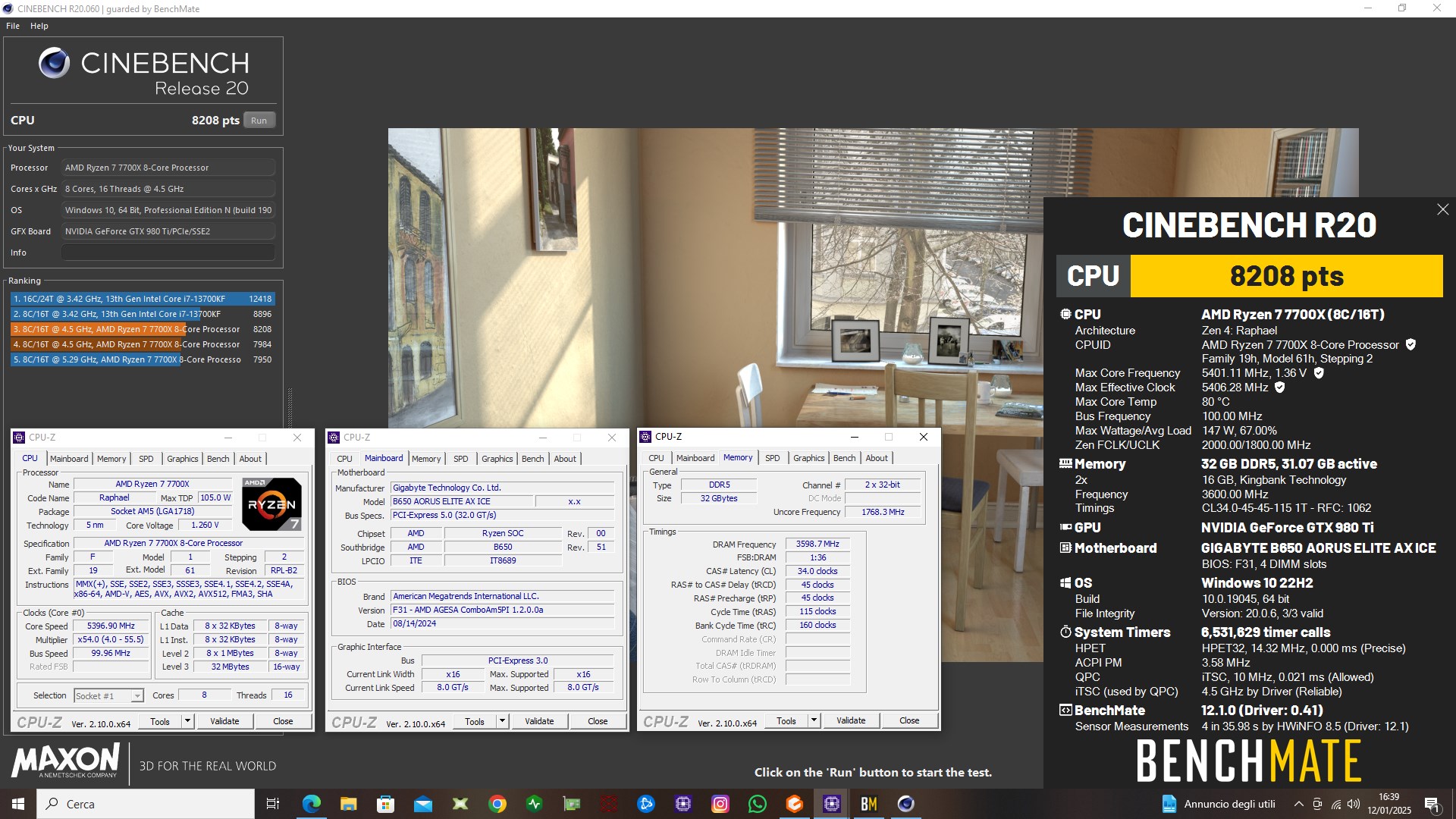Open the Windows Start menu
Screen dimensions: 1456x819
(x=18, y=804)
